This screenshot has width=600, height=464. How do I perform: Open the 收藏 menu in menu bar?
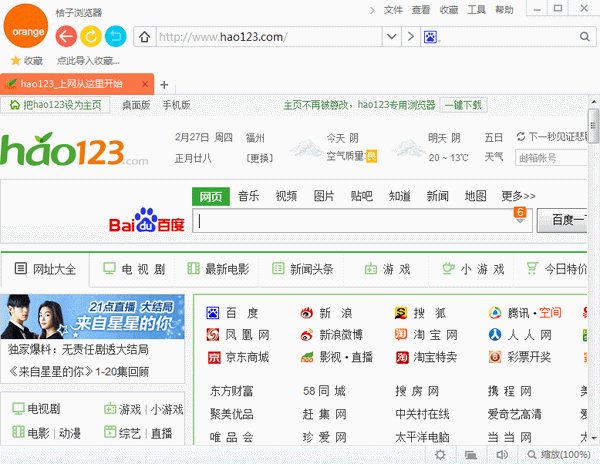pos(449,10)
